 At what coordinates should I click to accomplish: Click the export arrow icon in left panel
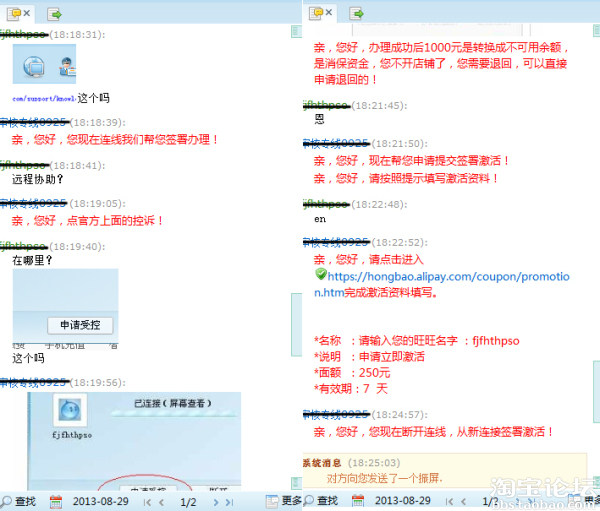click(54, 14)
